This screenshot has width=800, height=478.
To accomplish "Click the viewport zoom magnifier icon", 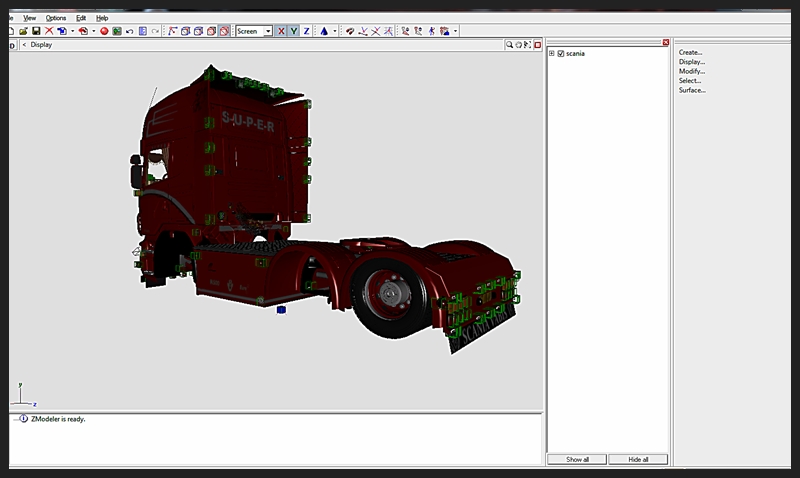I will 510,45.
